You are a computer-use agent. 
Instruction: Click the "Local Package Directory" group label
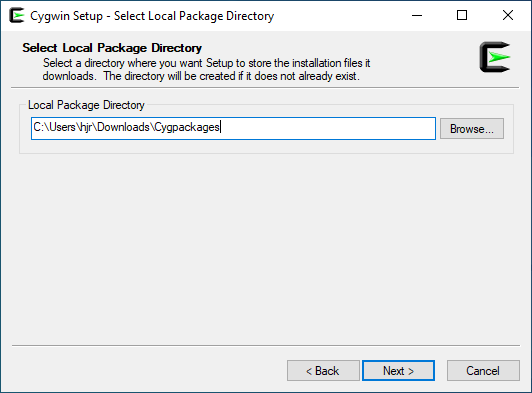click(x=86, y=105)
